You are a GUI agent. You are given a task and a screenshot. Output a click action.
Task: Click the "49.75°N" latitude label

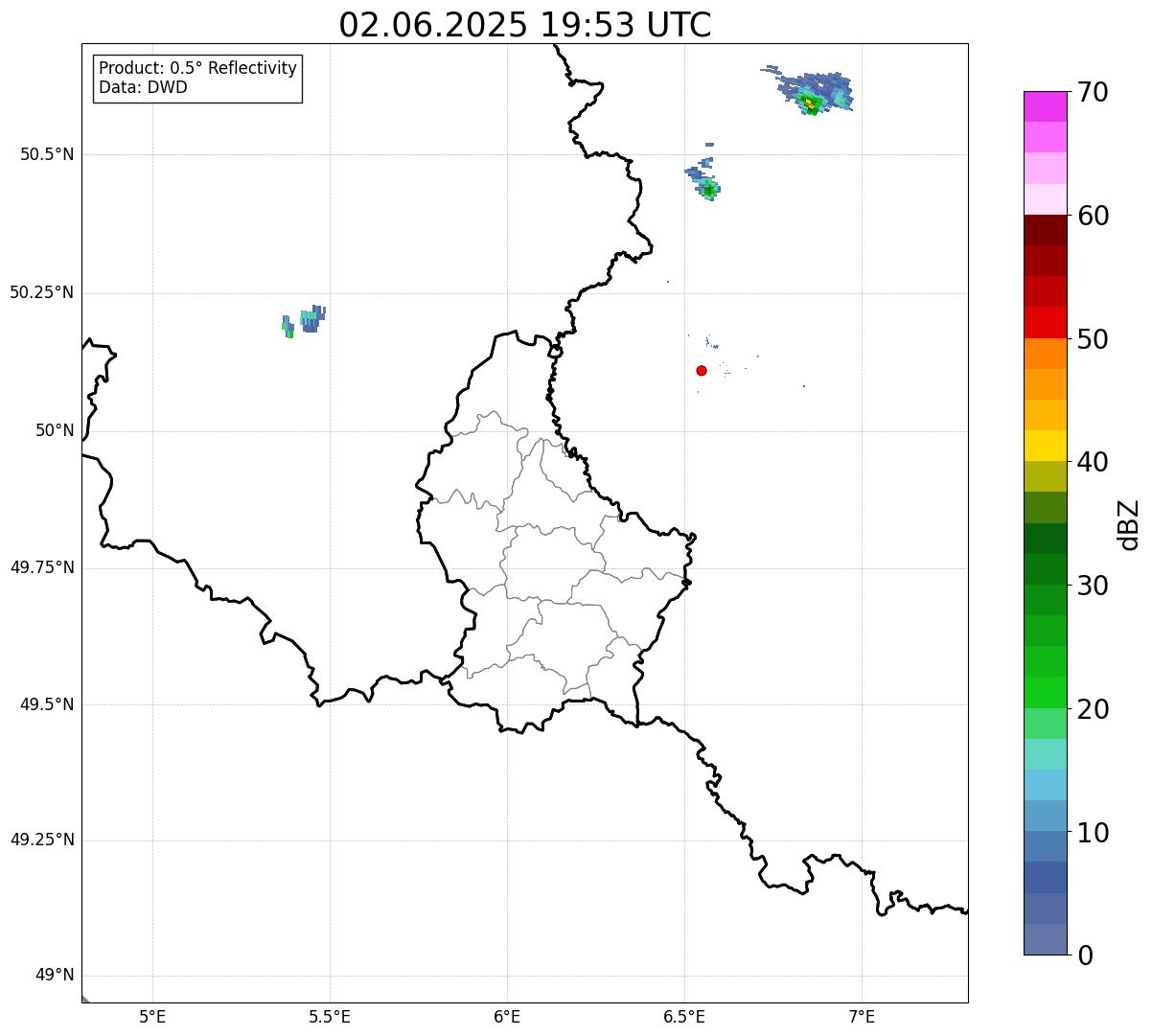pos(42,567)
